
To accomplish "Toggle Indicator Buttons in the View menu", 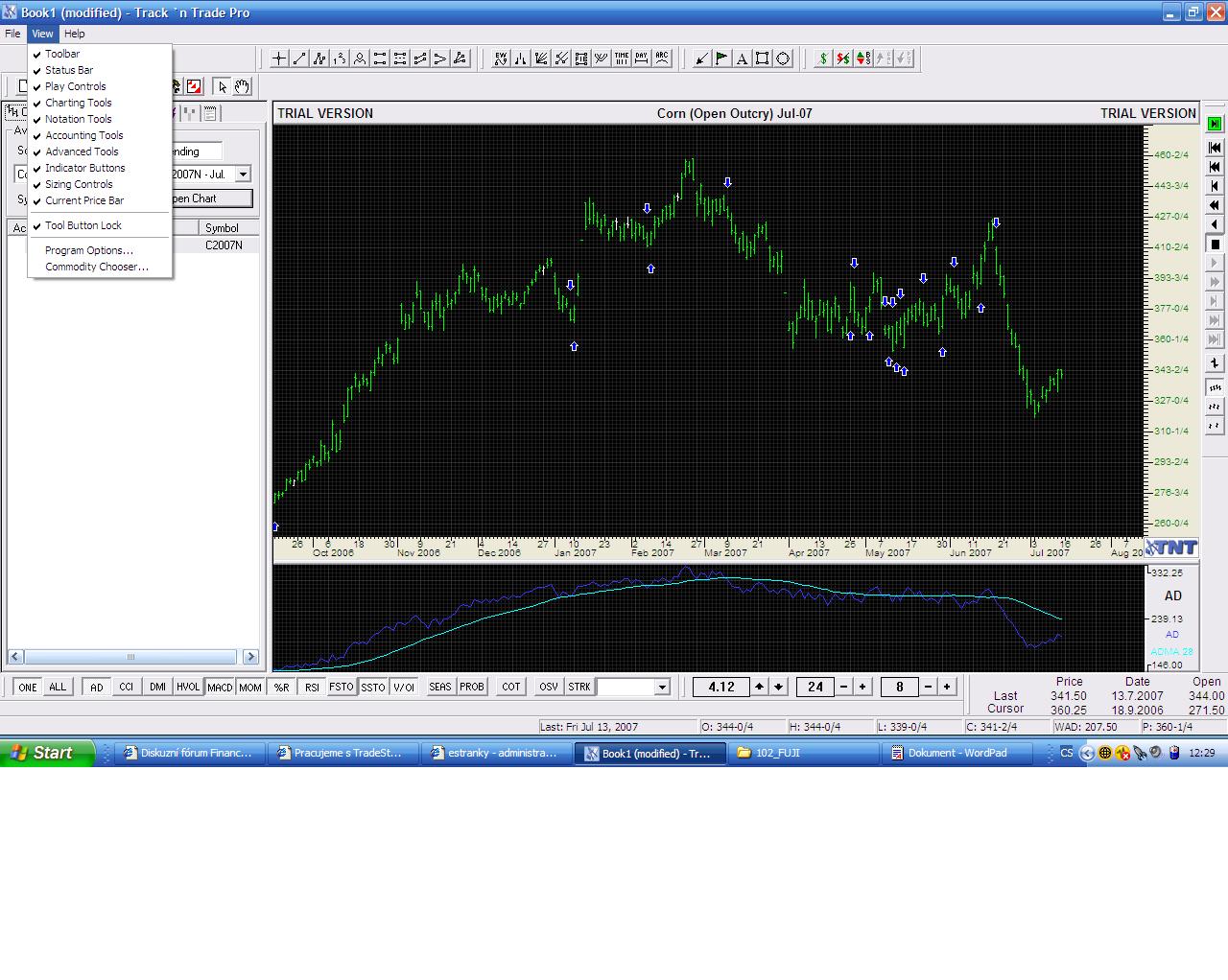I will pyautogui.click(x=84, y=168).
